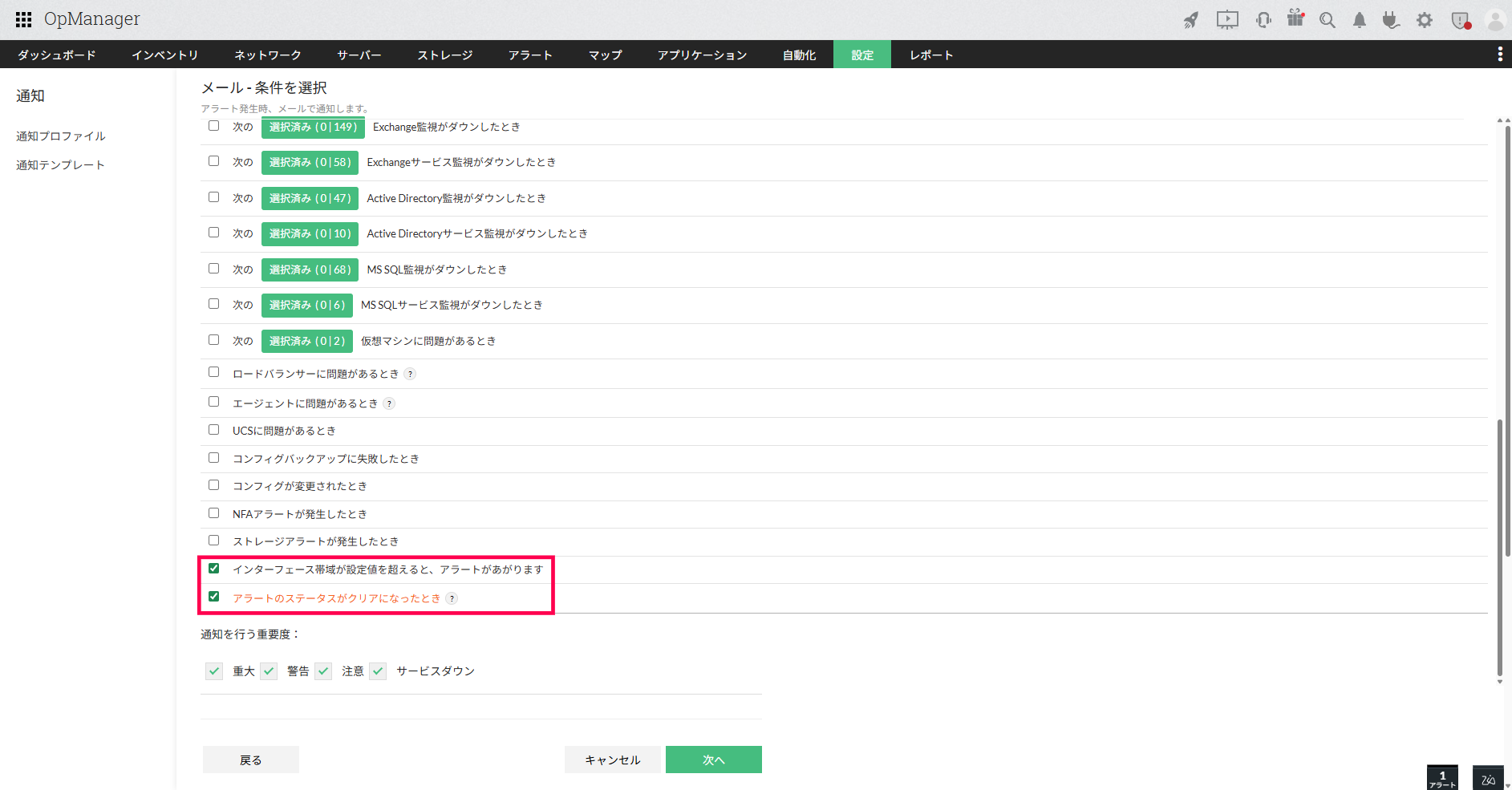Viewport: 1512px width, 790px height.
Task: Click help icon beside アラートのステータスがクリア
Action: tap(452, 598)
